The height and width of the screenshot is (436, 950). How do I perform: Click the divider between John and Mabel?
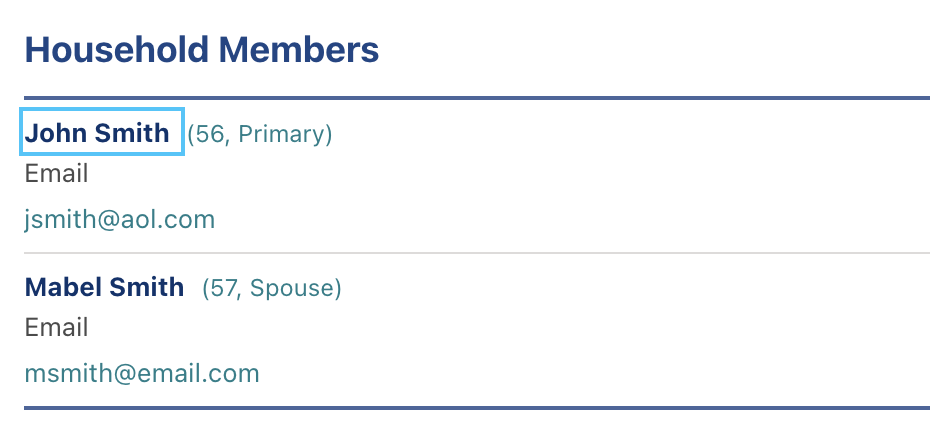click(476, 253)
